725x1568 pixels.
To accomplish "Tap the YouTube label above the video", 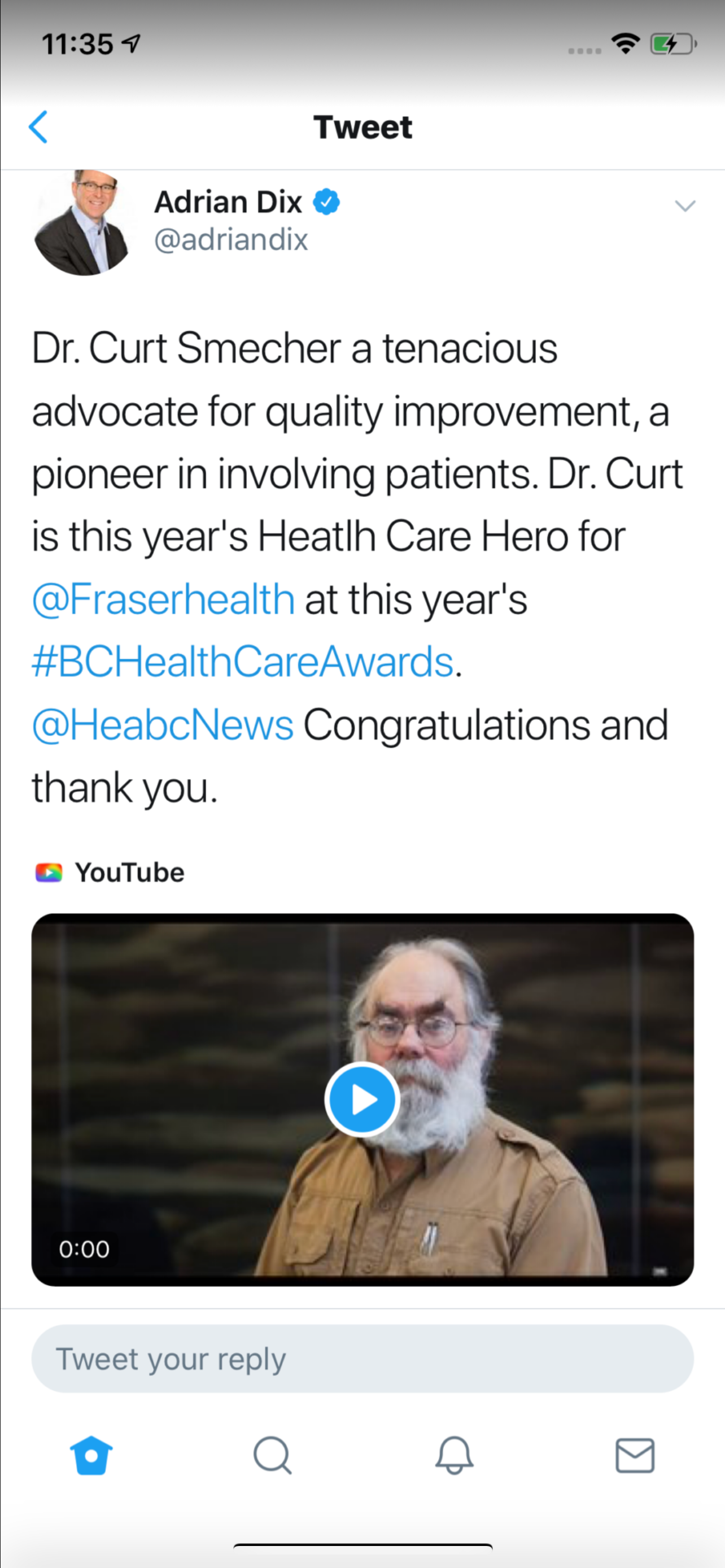I will 129,873.
